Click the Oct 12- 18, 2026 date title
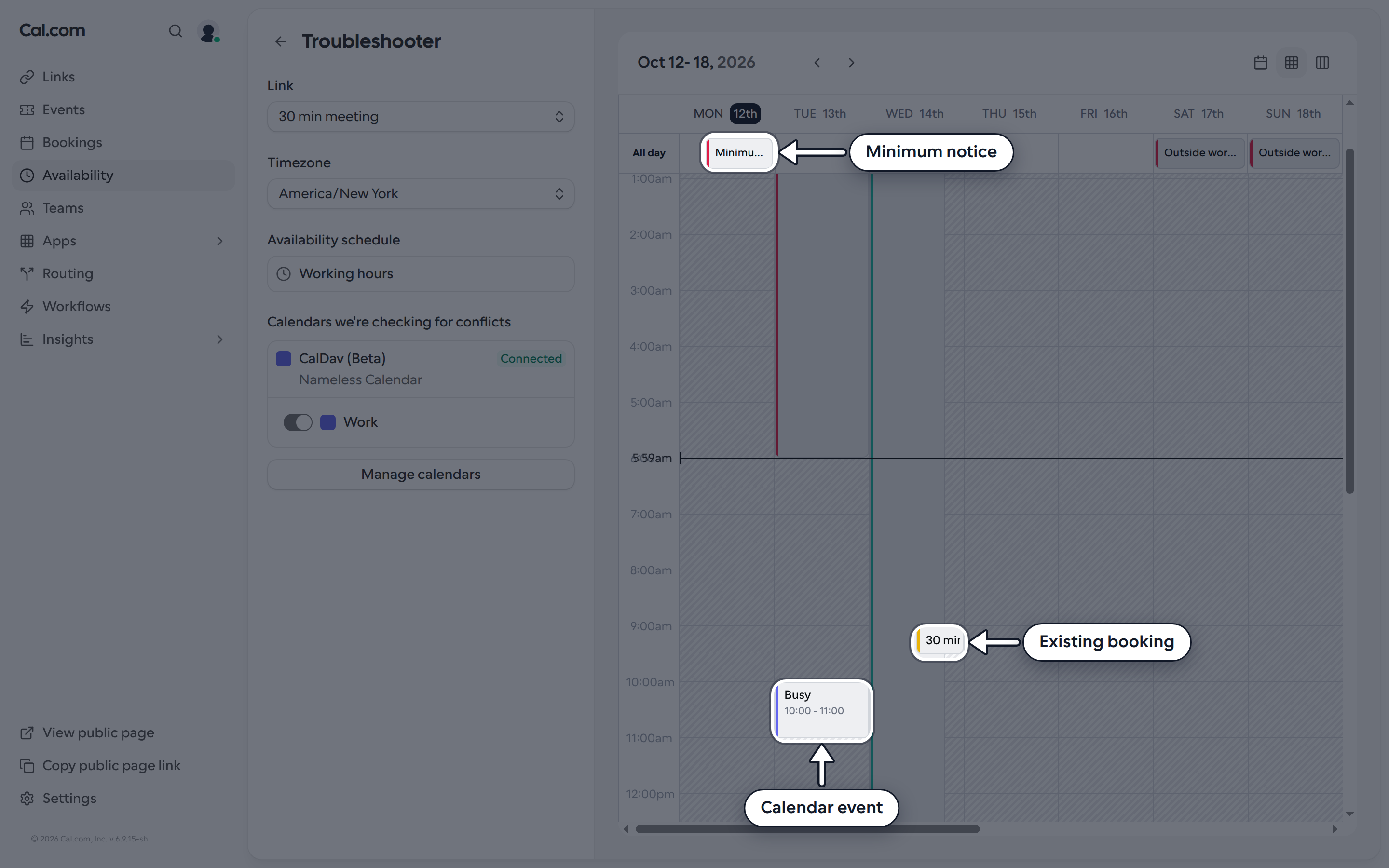The width and height of the screenshot is (1389, 868). click(696, 63)
